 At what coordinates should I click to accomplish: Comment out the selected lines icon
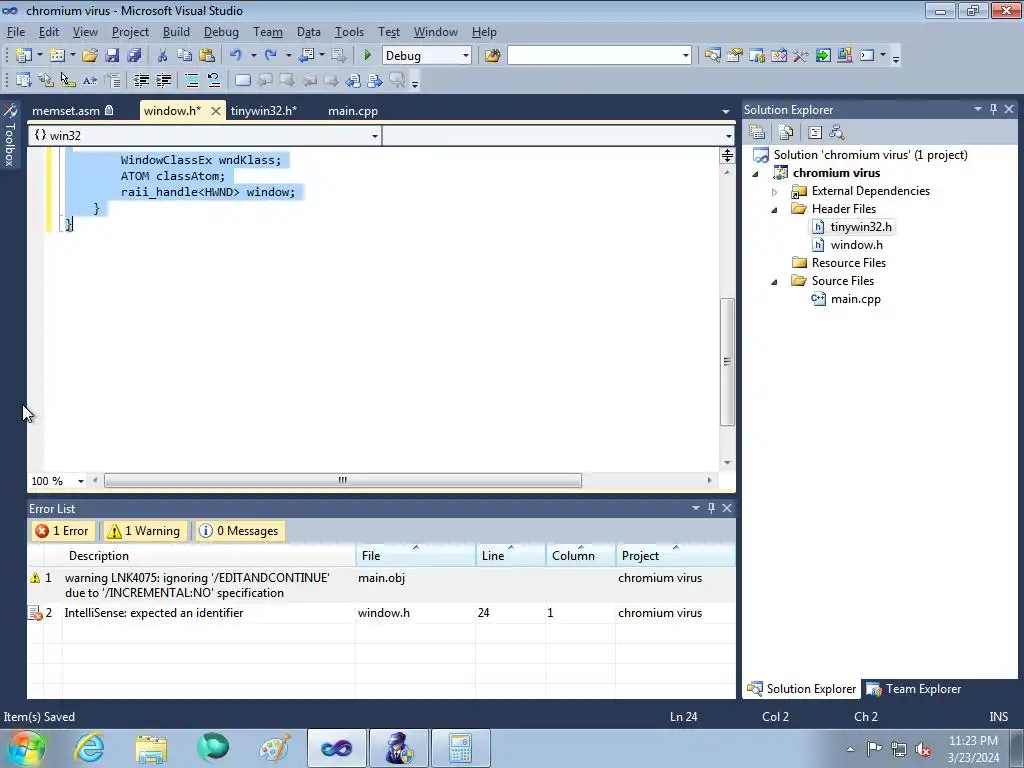tap(191, 80)
